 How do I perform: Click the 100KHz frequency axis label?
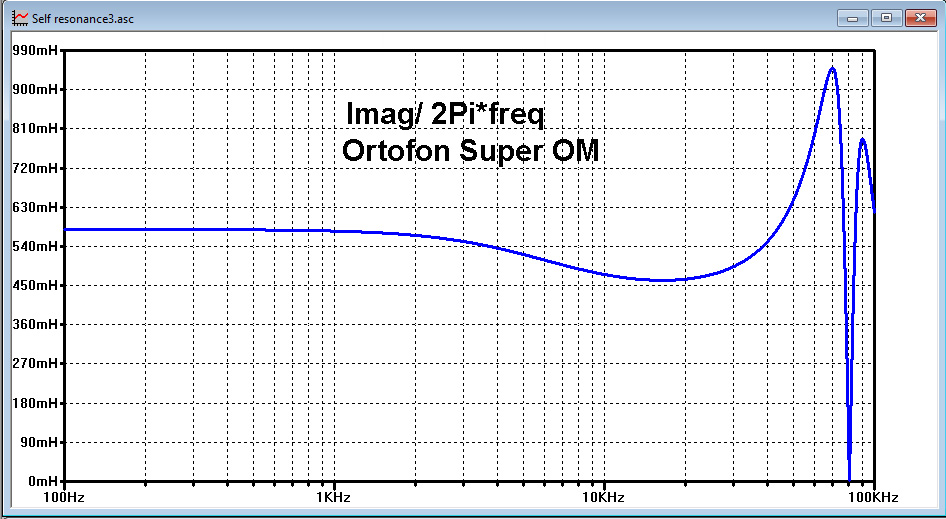(874, 498)
